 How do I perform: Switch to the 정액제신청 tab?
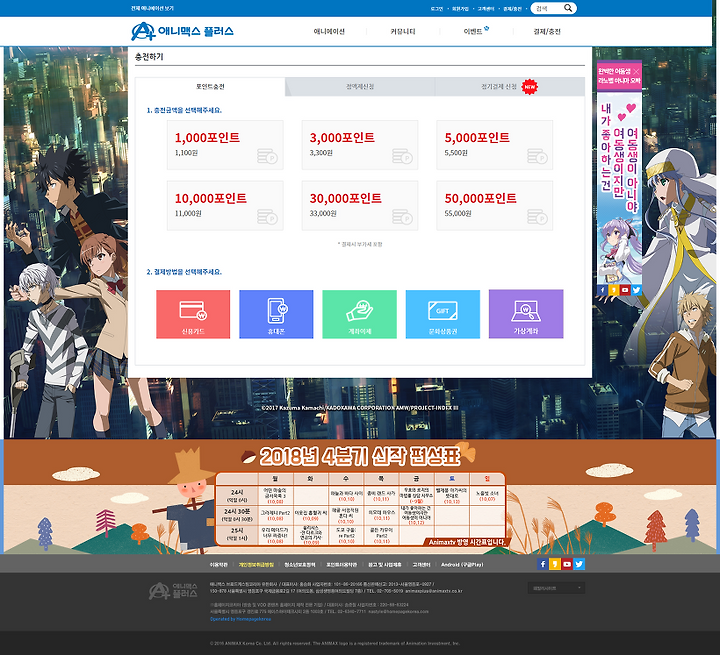point(360,86)
